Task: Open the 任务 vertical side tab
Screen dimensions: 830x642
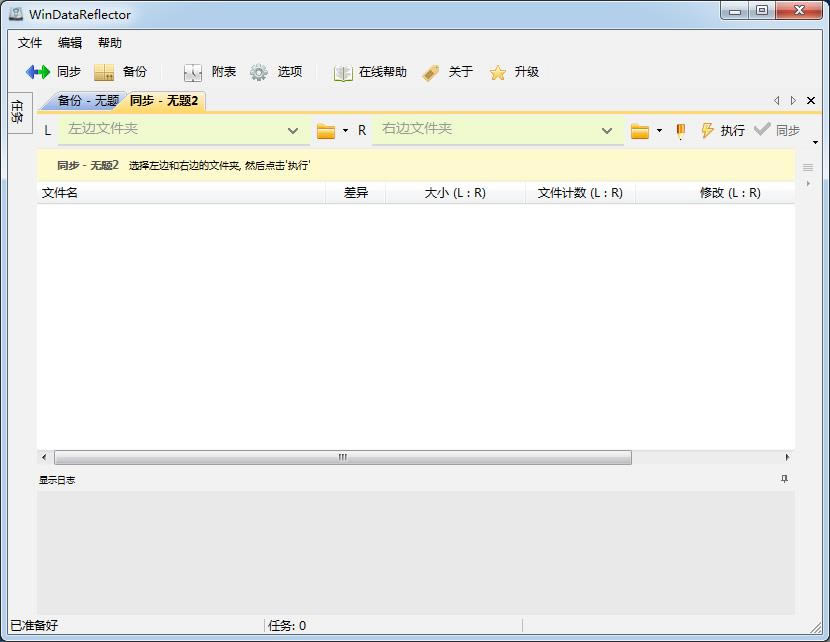Action: (x=18, y=112)
